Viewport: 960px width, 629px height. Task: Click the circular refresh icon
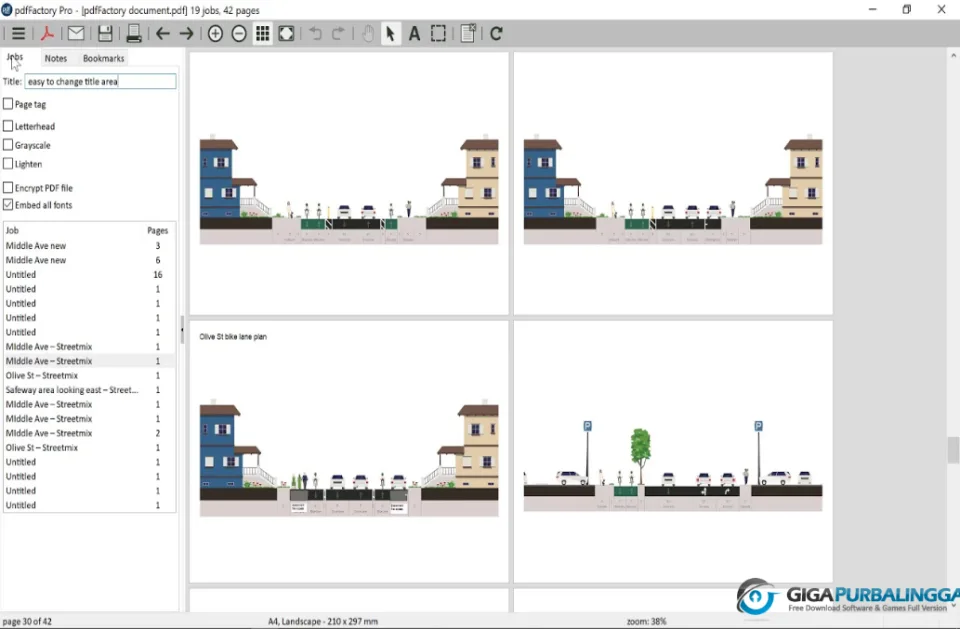tap(496, 34)
